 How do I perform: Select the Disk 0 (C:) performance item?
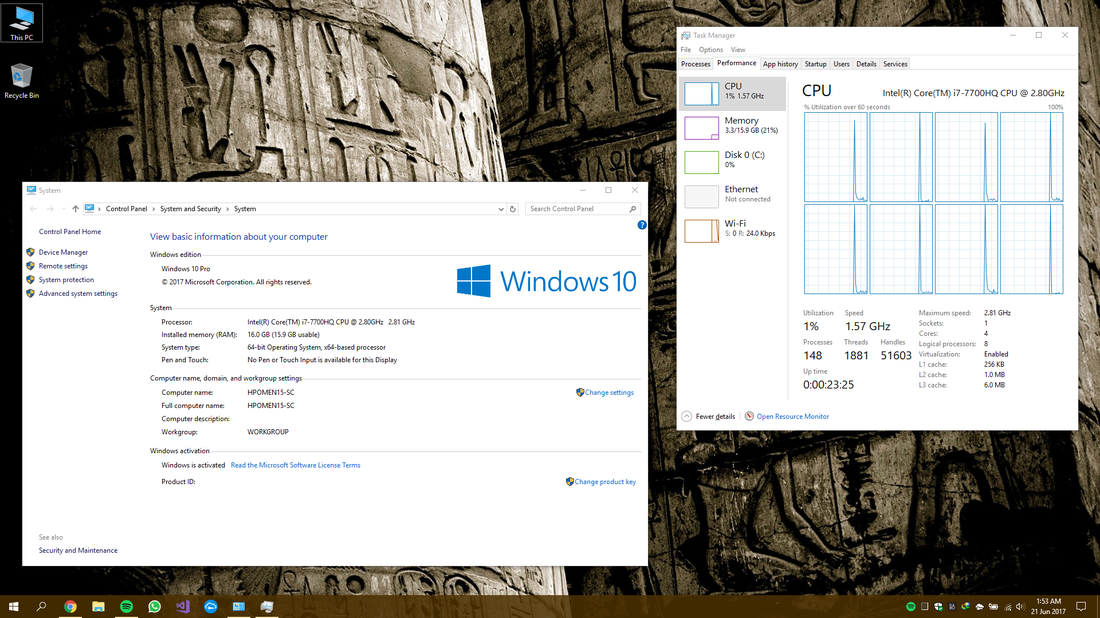(732, 162)
